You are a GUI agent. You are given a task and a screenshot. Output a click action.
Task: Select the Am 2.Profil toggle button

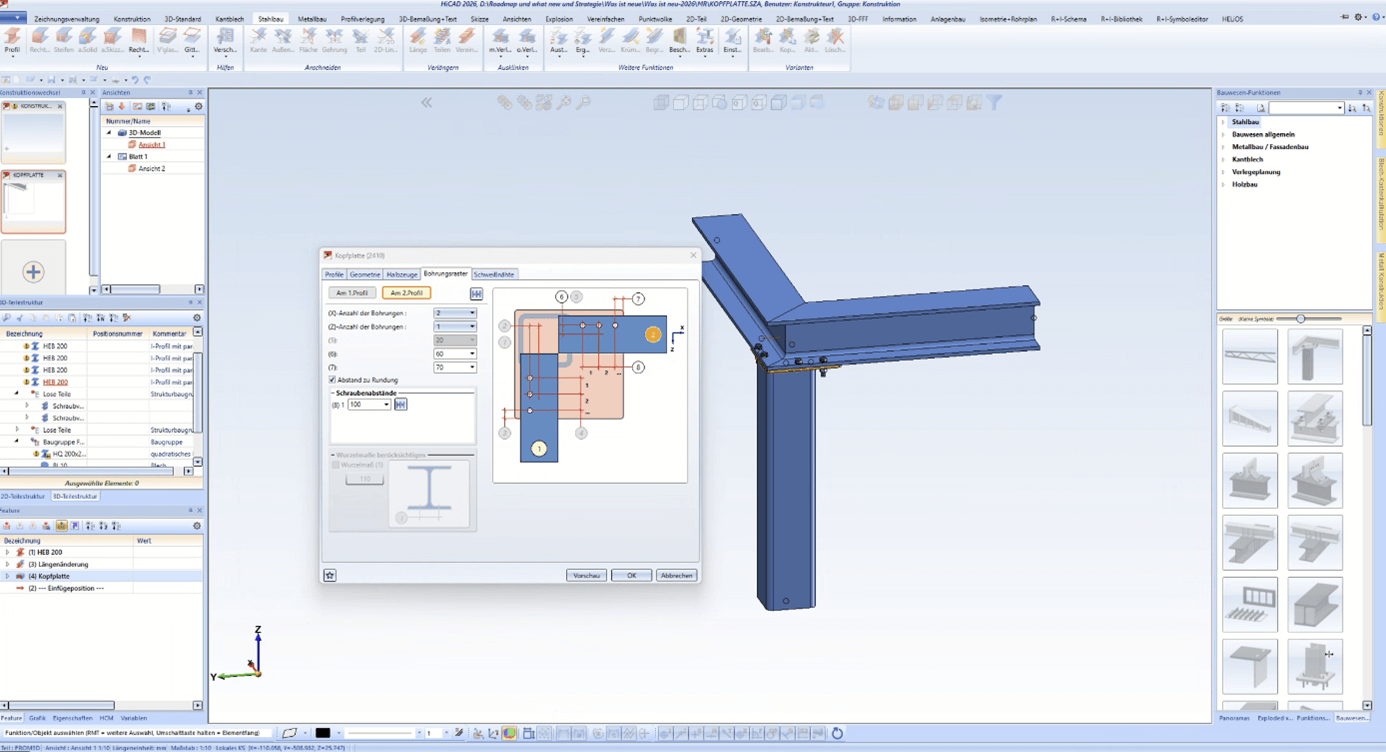[406, 293]
